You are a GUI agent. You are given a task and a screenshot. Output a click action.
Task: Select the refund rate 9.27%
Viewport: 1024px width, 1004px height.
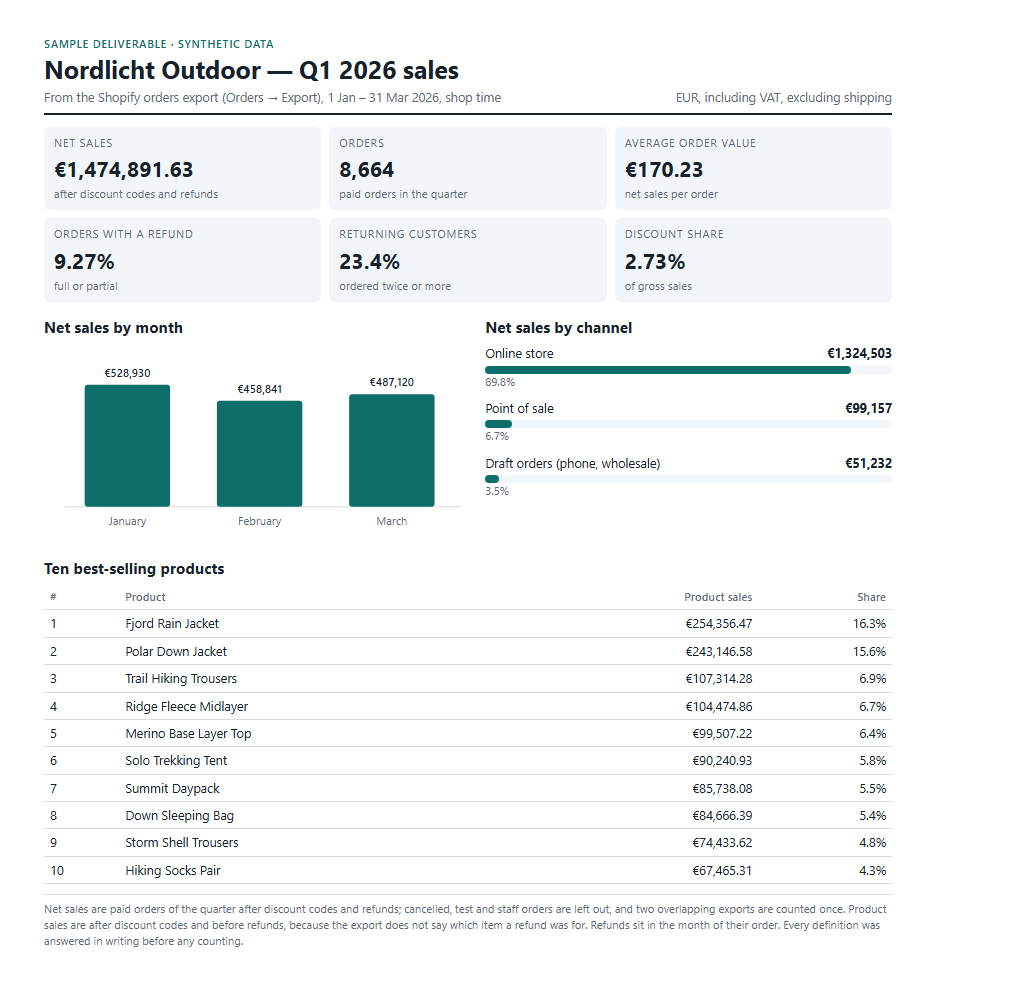pyautogui.click(x=84, y=262)
